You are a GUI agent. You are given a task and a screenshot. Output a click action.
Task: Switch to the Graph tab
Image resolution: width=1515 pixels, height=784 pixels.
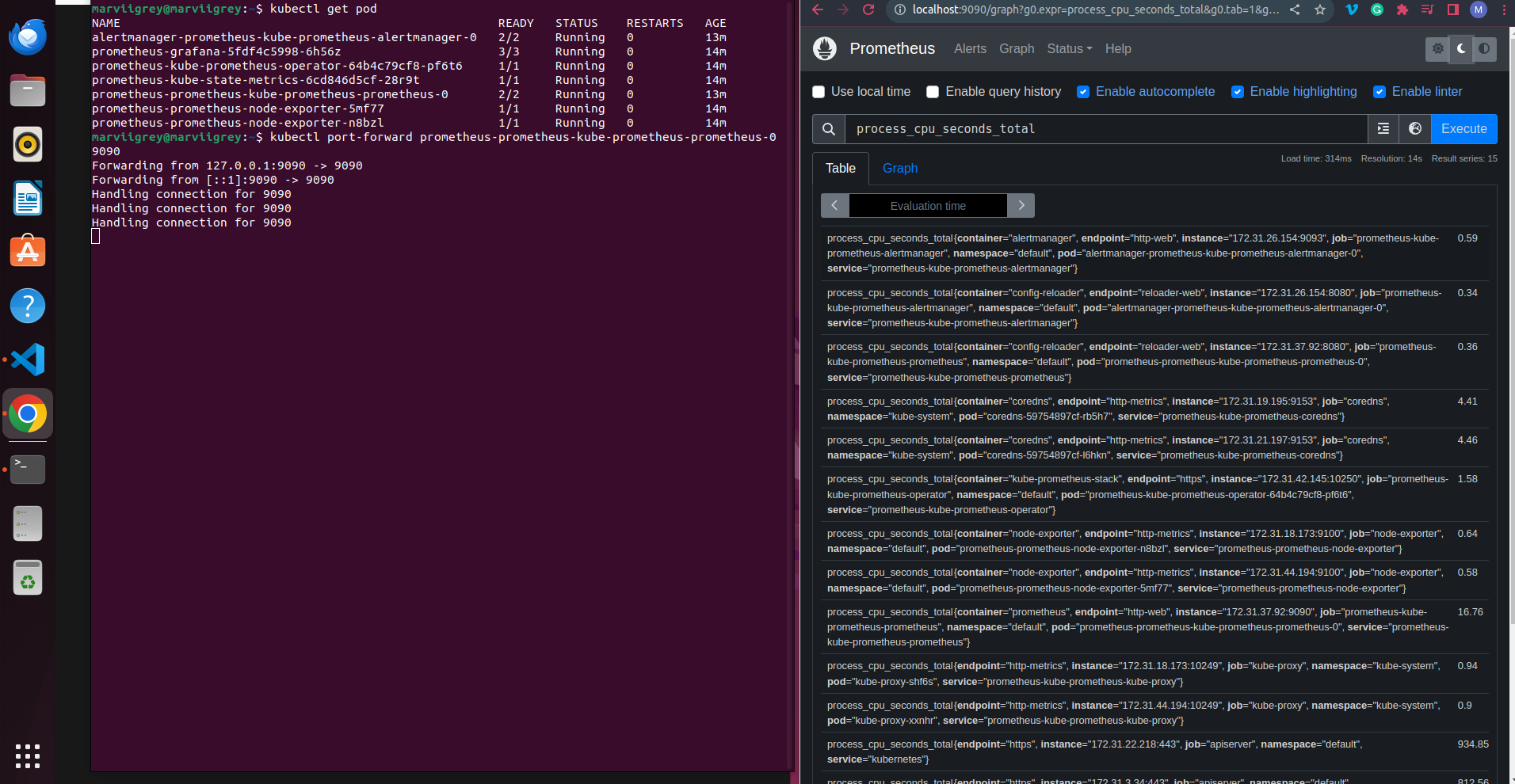click(899, 168)
